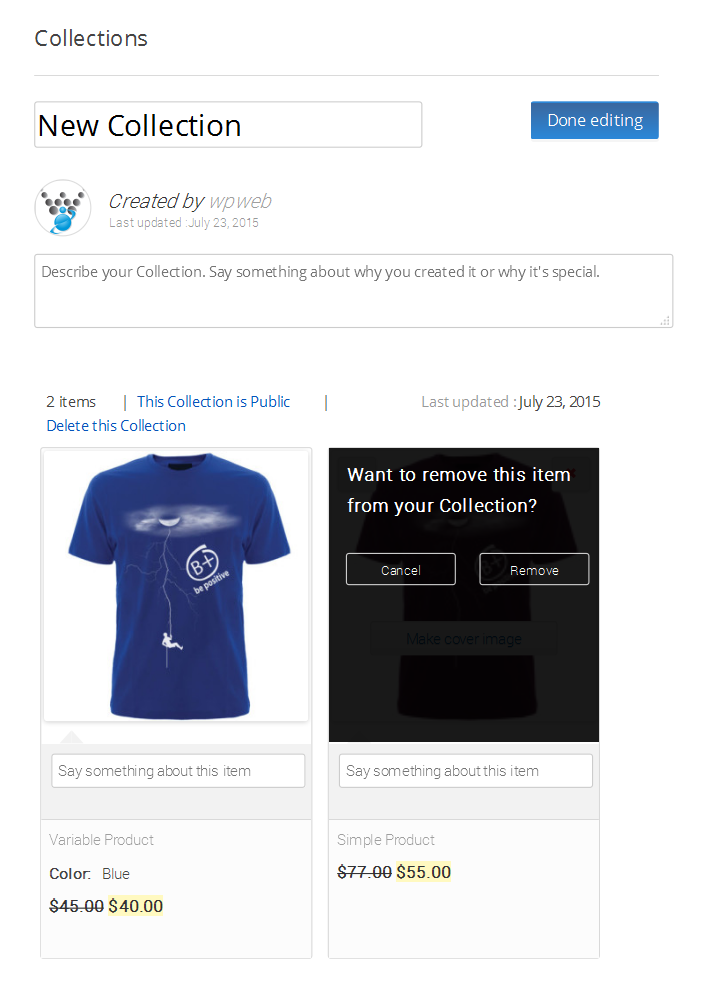
Task: Cancel removing the item from collection
Action: (401, 569)
